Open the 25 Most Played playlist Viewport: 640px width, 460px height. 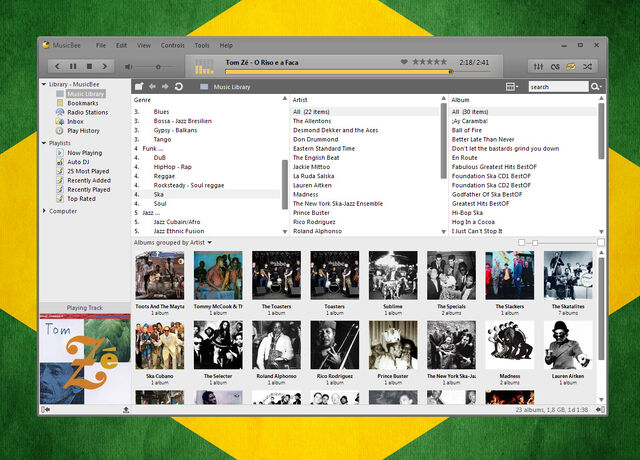tap(88, 171)
